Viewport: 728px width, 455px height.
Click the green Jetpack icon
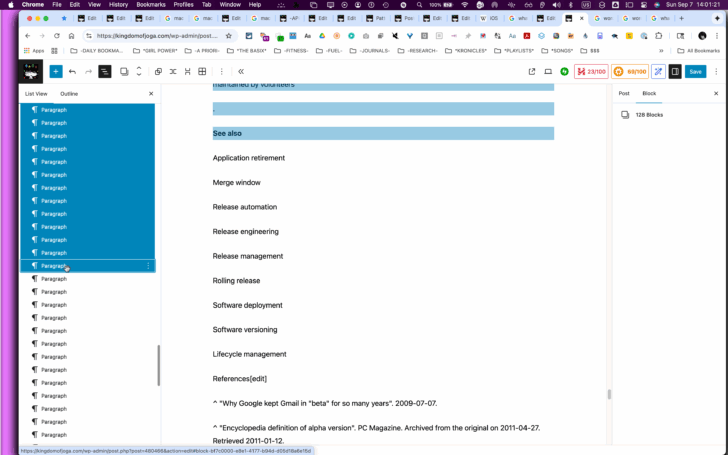[564, 72]
